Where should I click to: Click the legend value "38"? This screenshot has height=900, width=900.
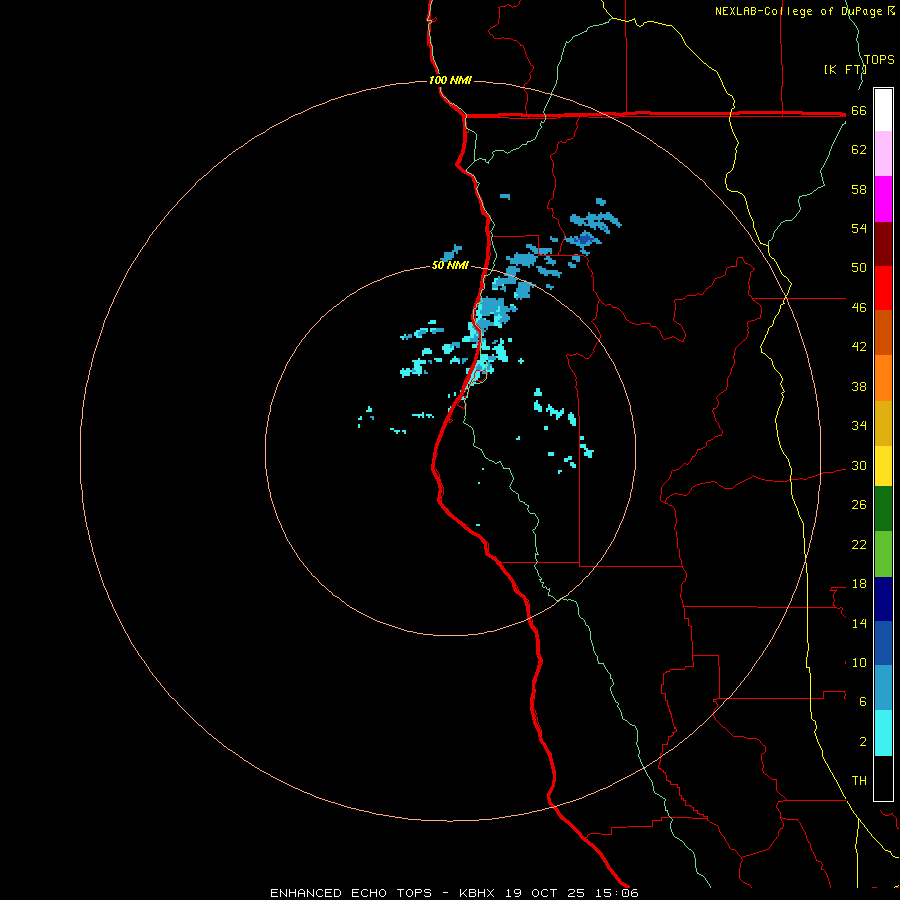click(859, 386)
